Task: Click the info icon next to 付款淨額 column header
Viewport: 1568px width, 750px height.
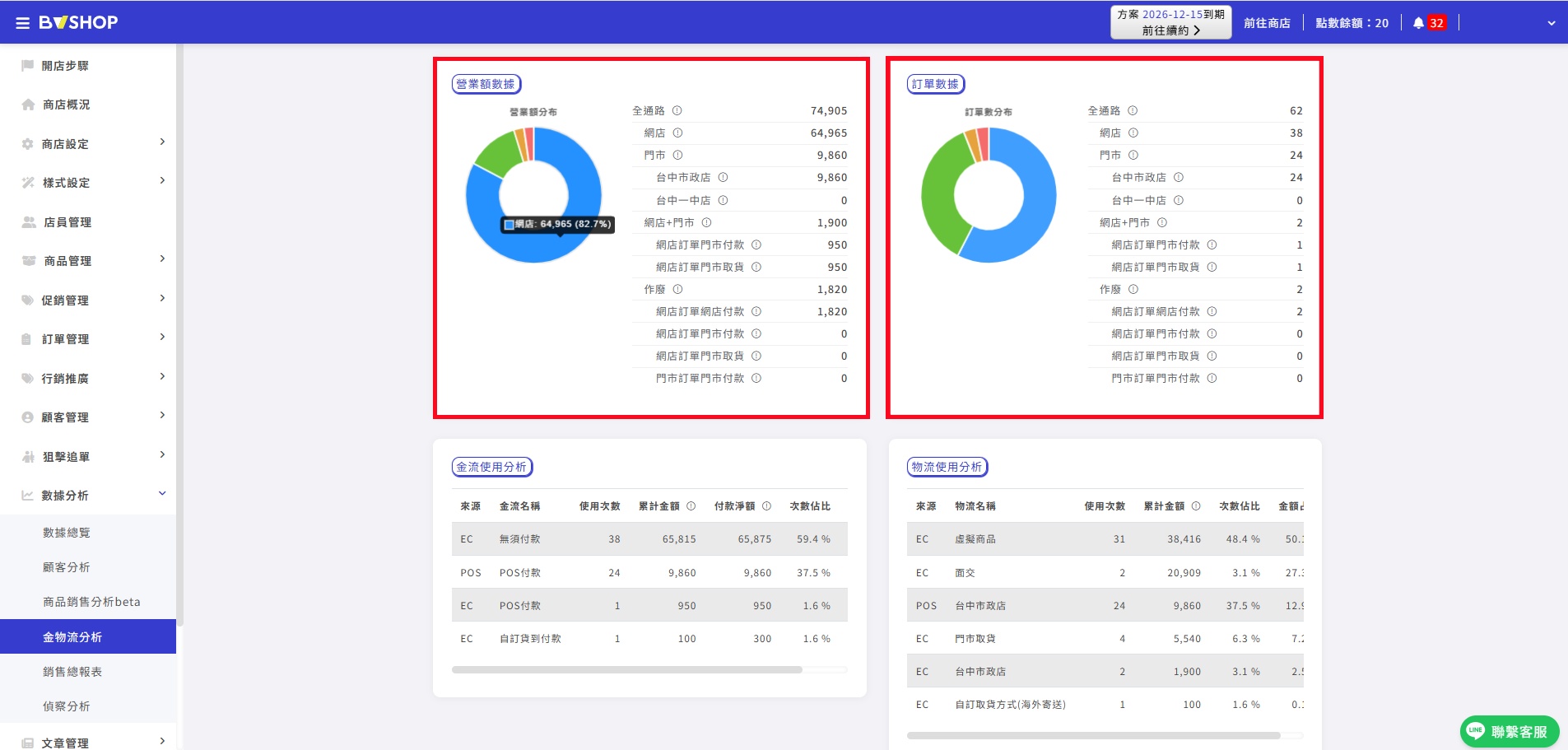Action: [766, 505]
